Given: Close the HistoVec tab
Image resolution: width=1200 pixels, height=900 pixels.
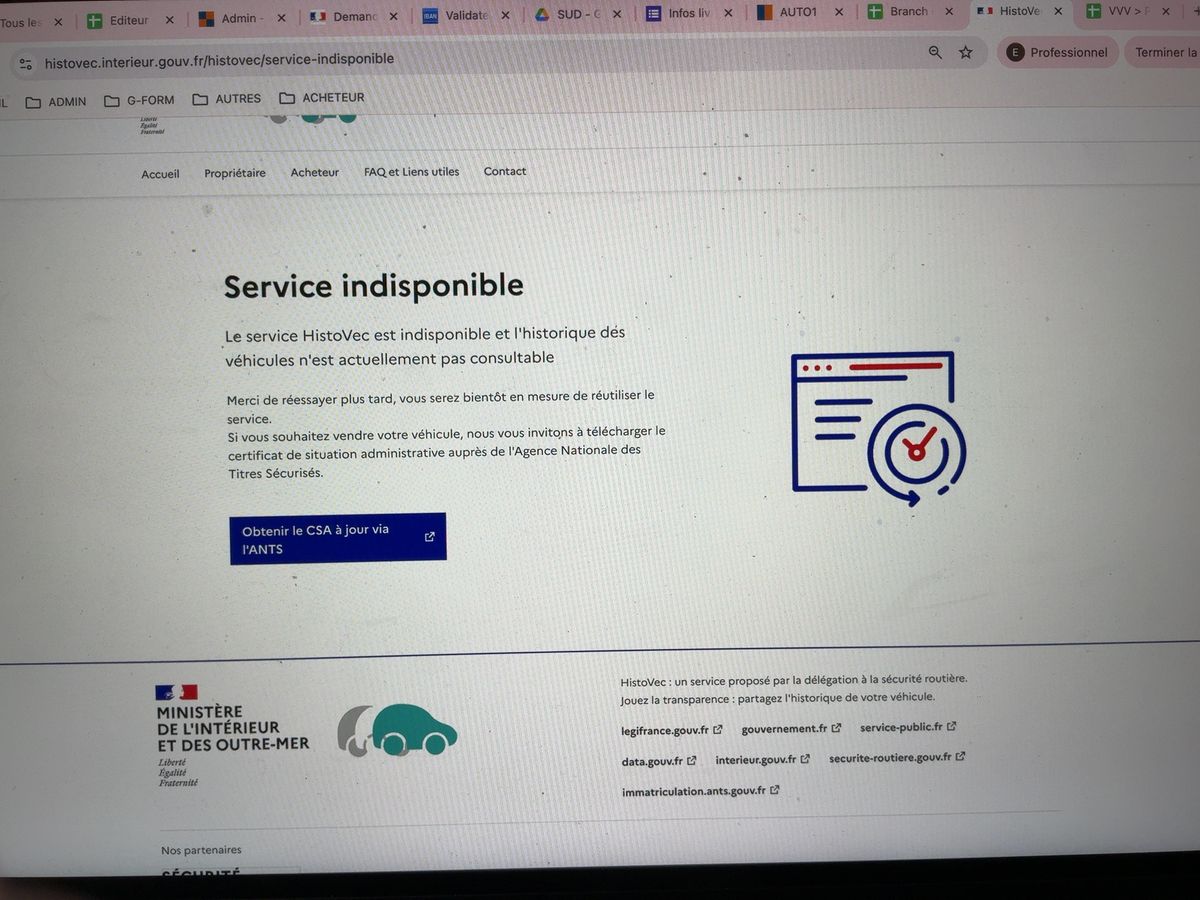Looking at the screenshot, I should click(1058, 11).
